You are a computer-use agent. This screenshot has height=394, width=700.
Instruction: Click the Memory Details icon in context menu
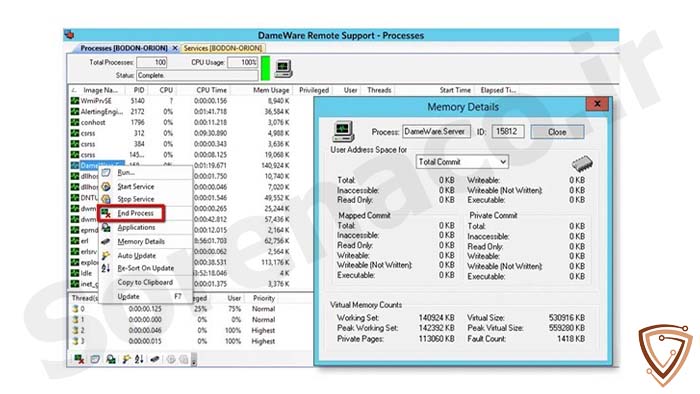[106, 241]
